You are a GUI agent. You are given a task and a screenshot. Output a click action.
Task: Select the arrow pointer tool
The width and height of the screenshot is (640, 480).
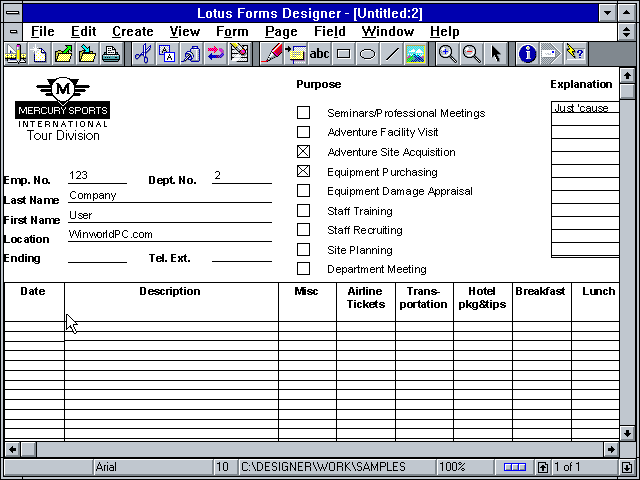pos(496,54)
